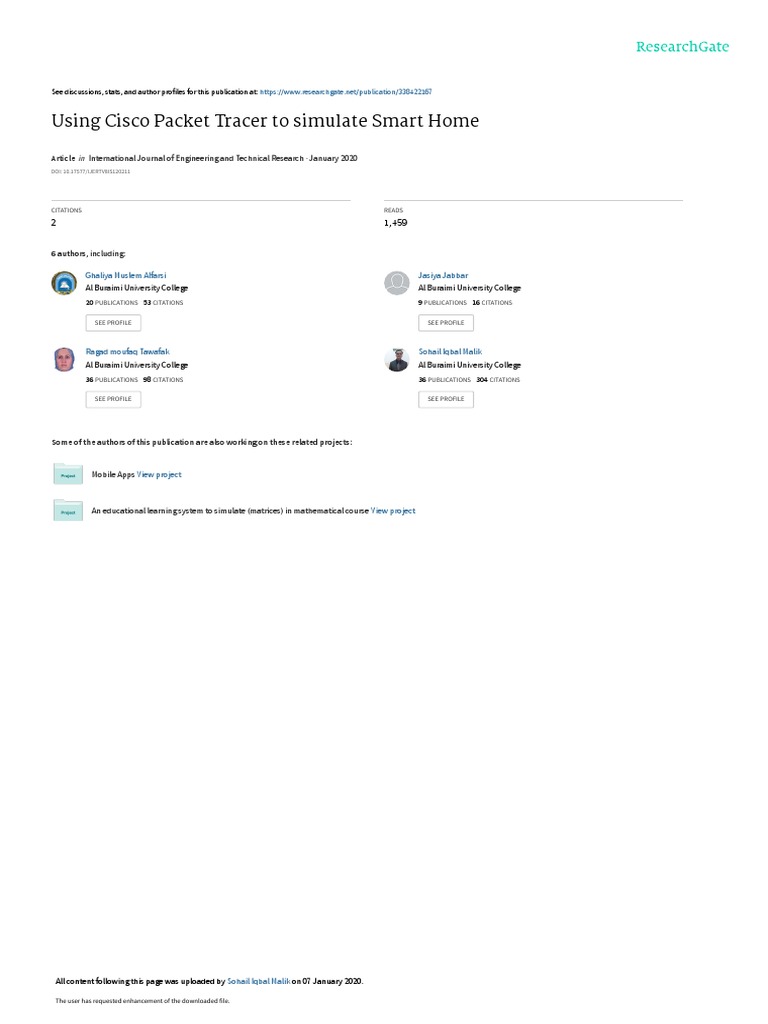768x1024 pixels.
Task: Click the Mobile Apps project folder icon
Action: coord(68,474)
